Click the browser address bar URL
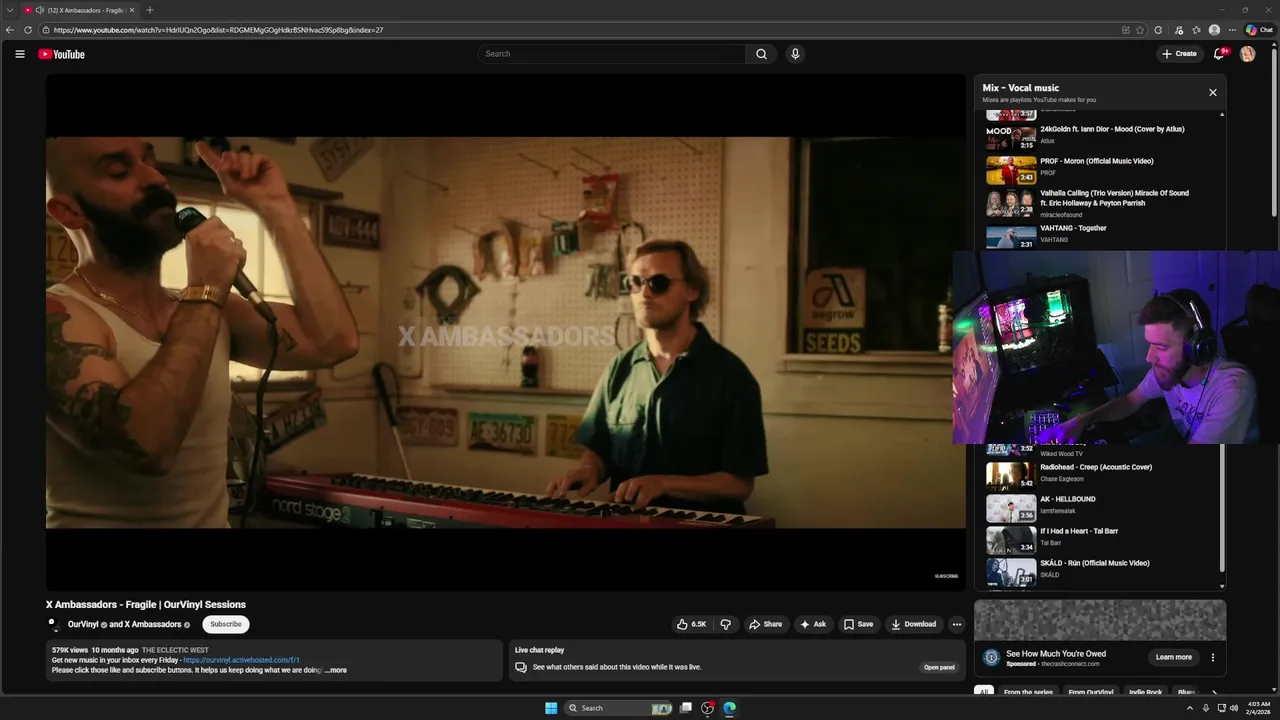Screen dimensions: 1280x720 tap(218, 30)
